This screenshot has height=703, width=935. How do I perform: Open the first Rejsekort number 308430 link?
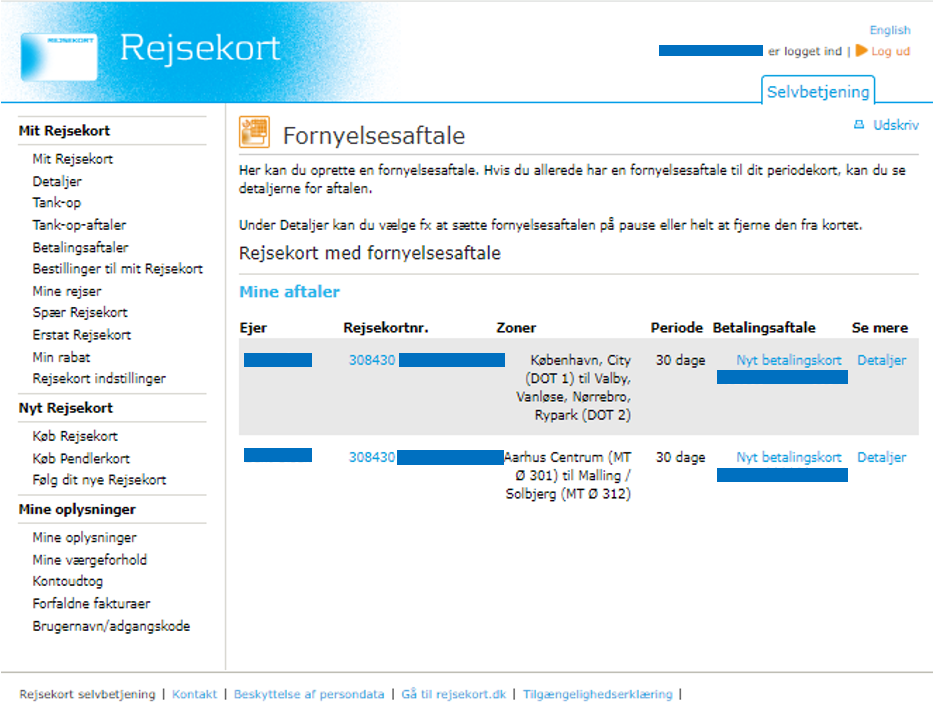tap(372, 360)
